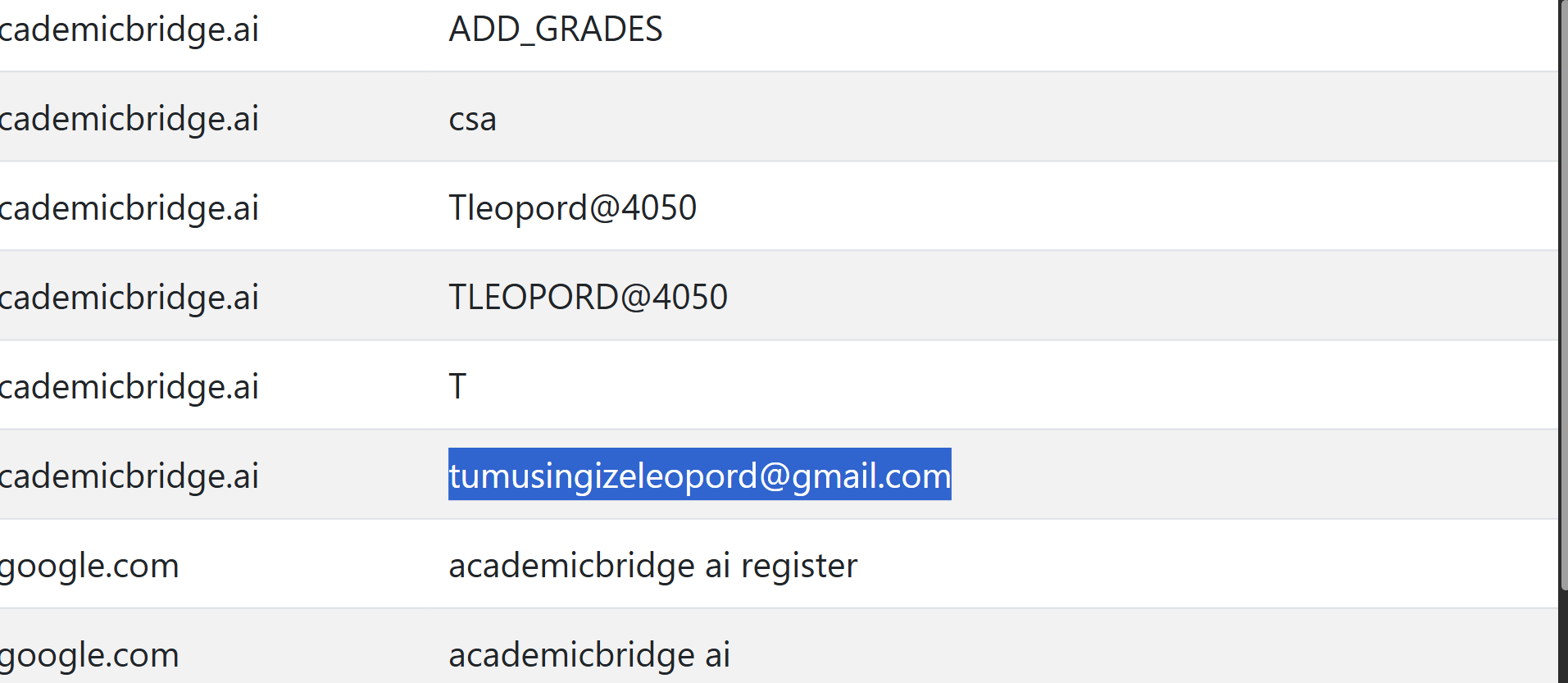Click google.com in the register query row

pos(89,566)
